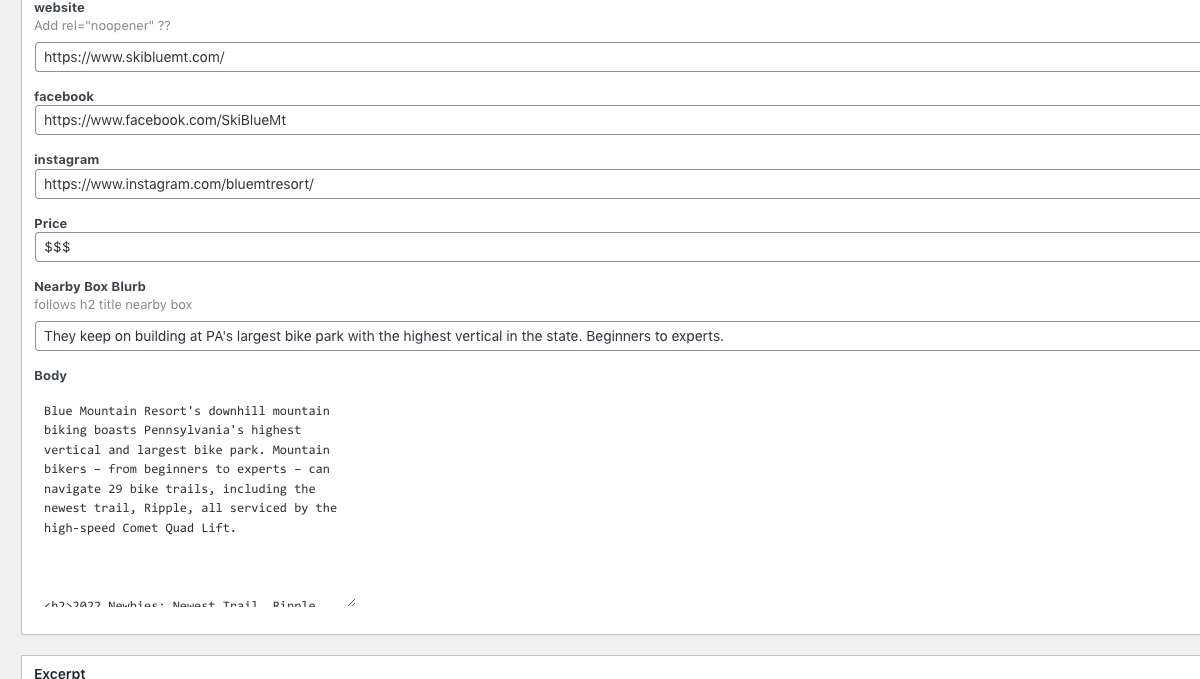Focus the facebook URL input field
Viewport: 1200px width, 679px height.
[617, 120]
